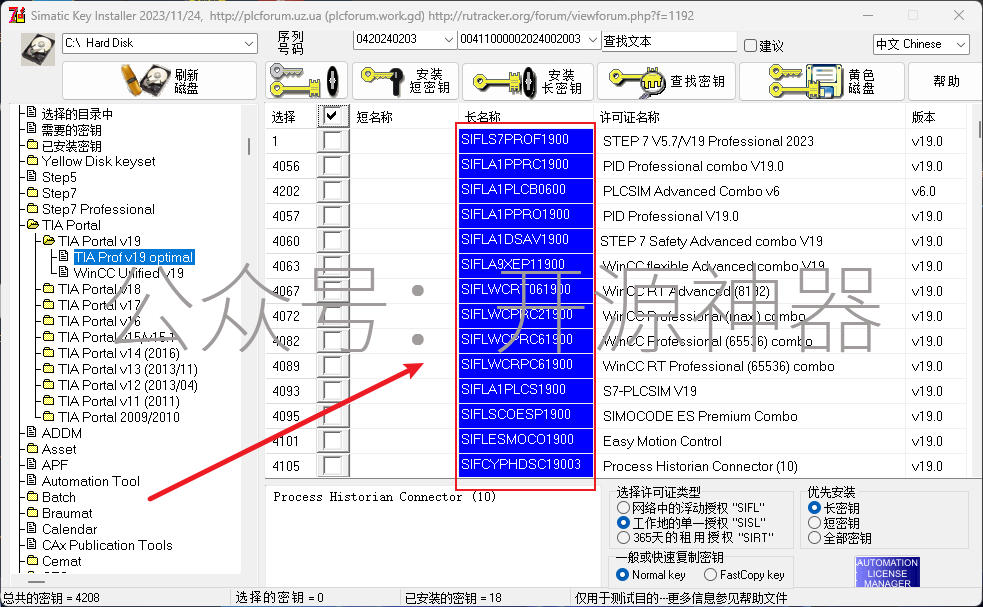Screen dimensions: 983x607
Task: Click the Simatic Key Installer title icon
Action: tap(17, 15)
